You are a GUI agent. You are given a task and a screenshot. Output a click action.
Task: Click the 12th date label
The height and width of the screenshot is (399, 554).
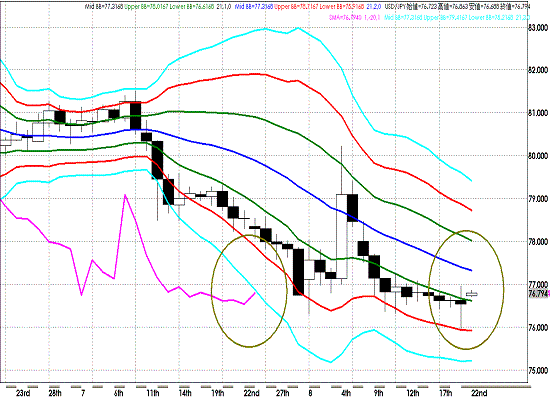click(413, 393)
